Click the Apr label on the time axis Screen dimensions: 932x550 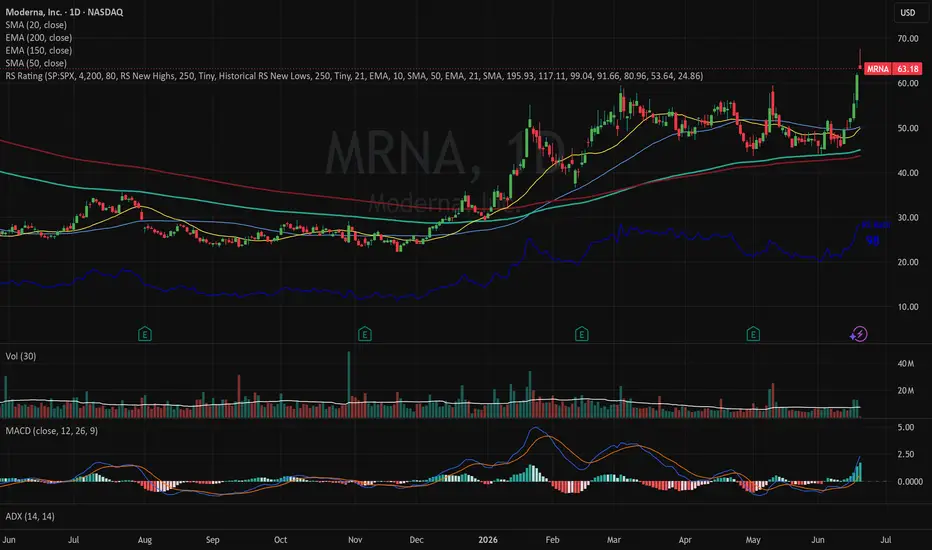pos(685,540)
